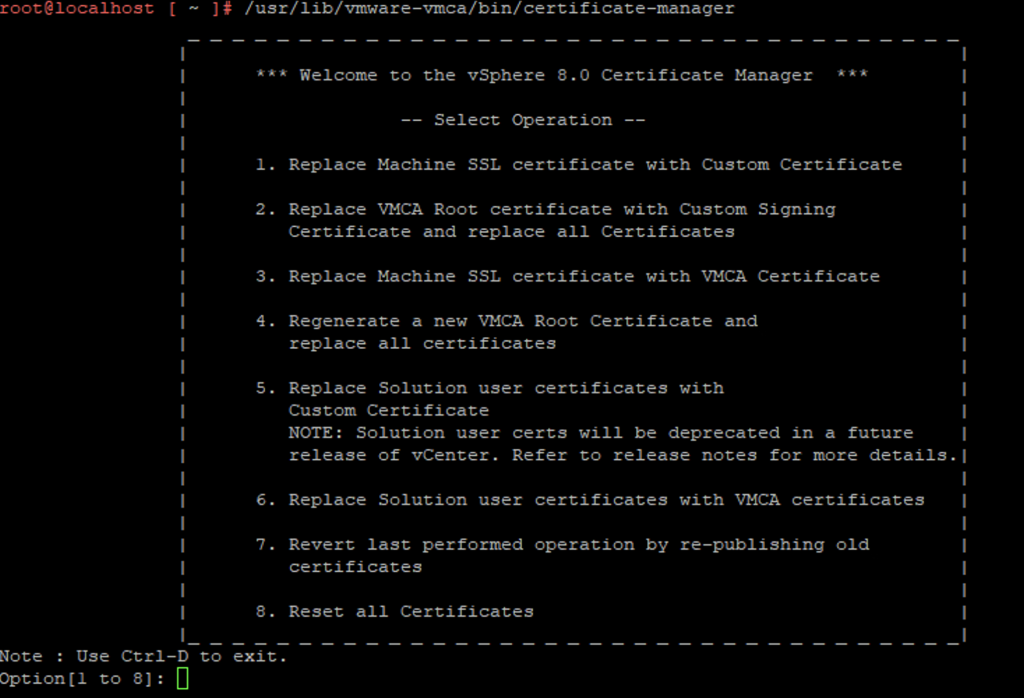Click the certificate-manager command path

tap(489, 8)
